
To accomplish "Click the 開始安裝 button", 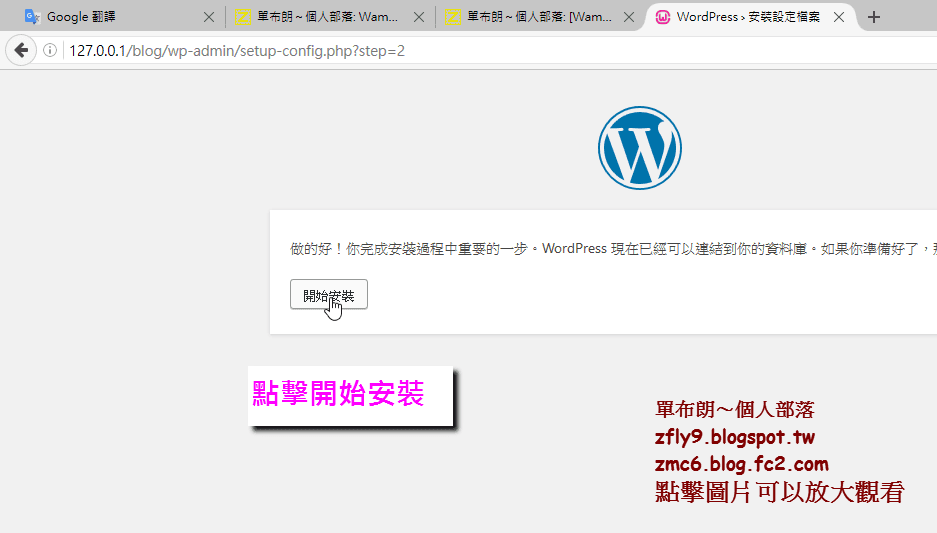I will click(329, 294).
